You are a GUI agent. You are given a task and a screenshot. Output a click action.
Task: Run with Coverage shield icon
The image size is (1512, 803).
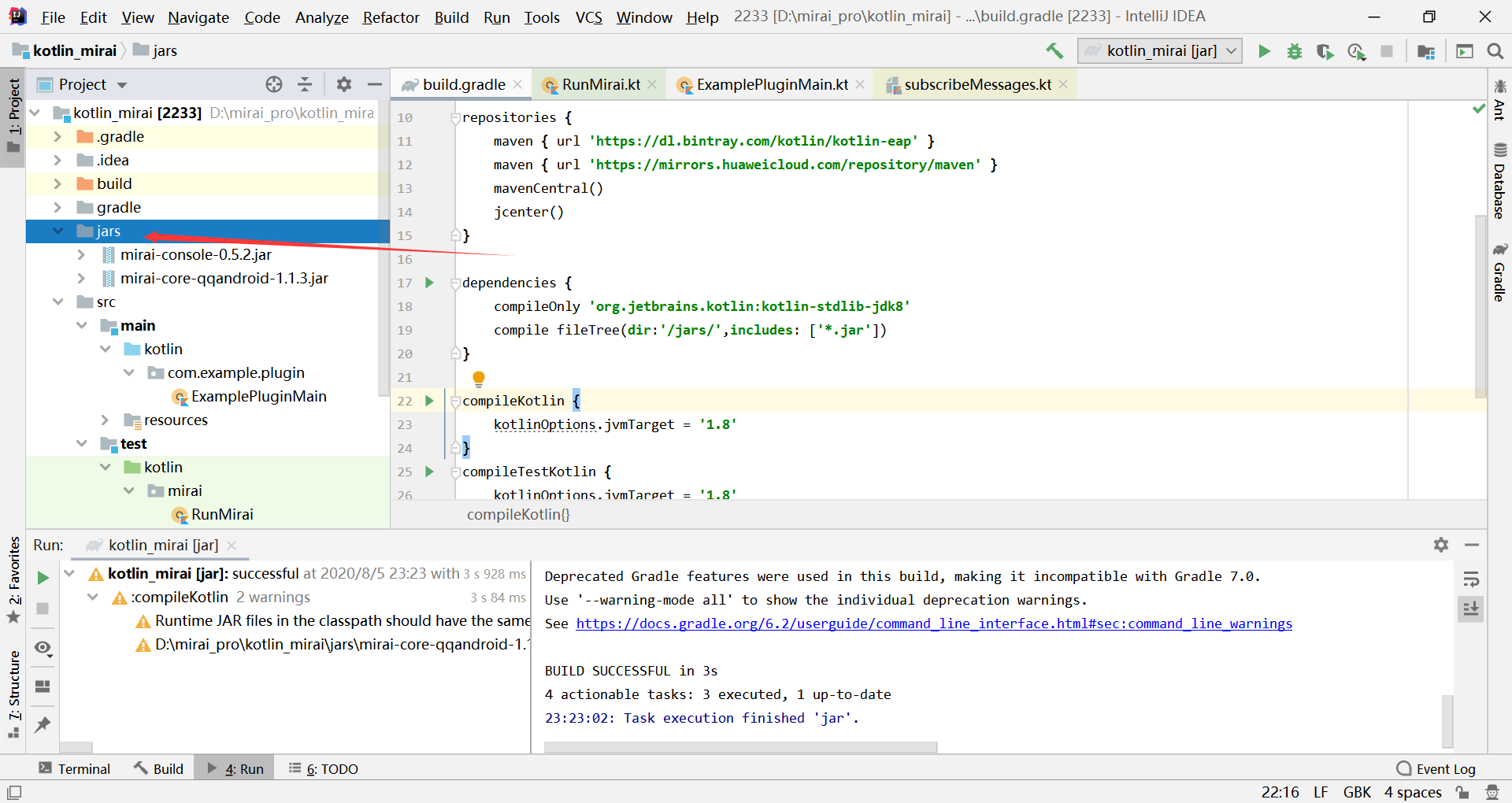(x=1325, y=51)
